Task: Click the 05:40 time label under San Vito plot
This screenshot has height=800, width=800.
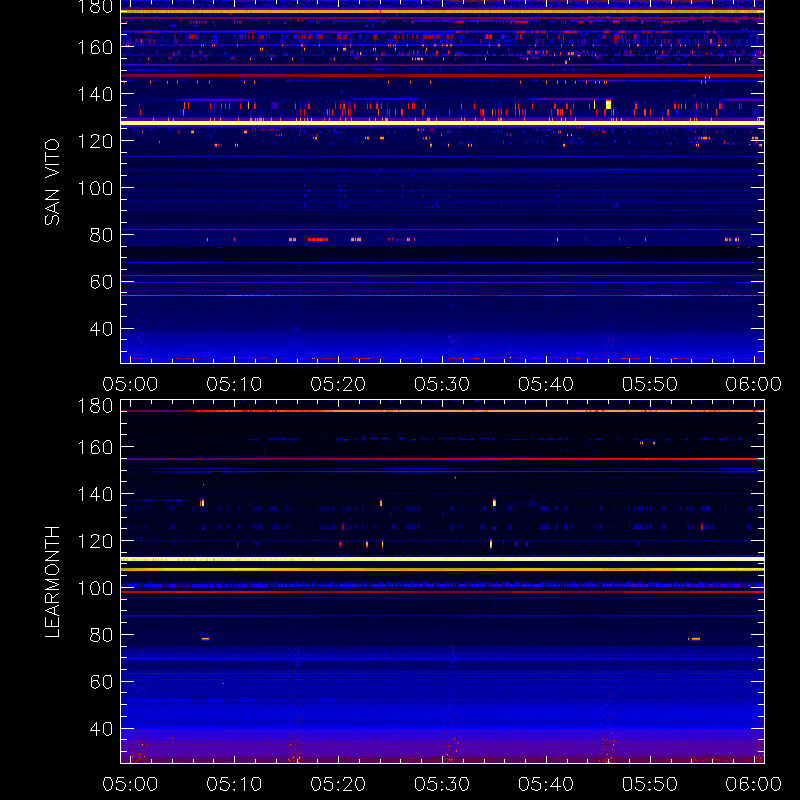Action: point(546,384)
